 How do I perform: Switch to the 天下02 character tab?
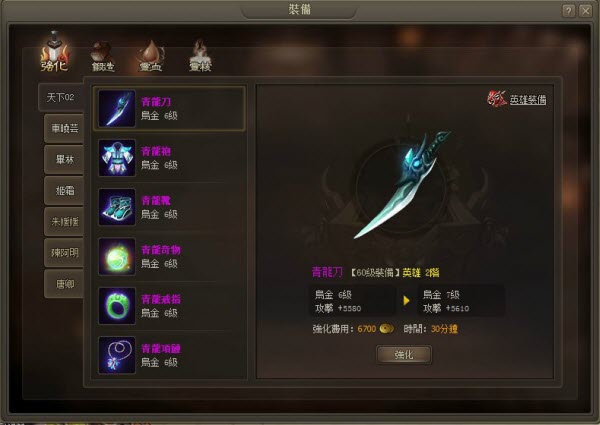pyautogui.click(x=61, y=97)
